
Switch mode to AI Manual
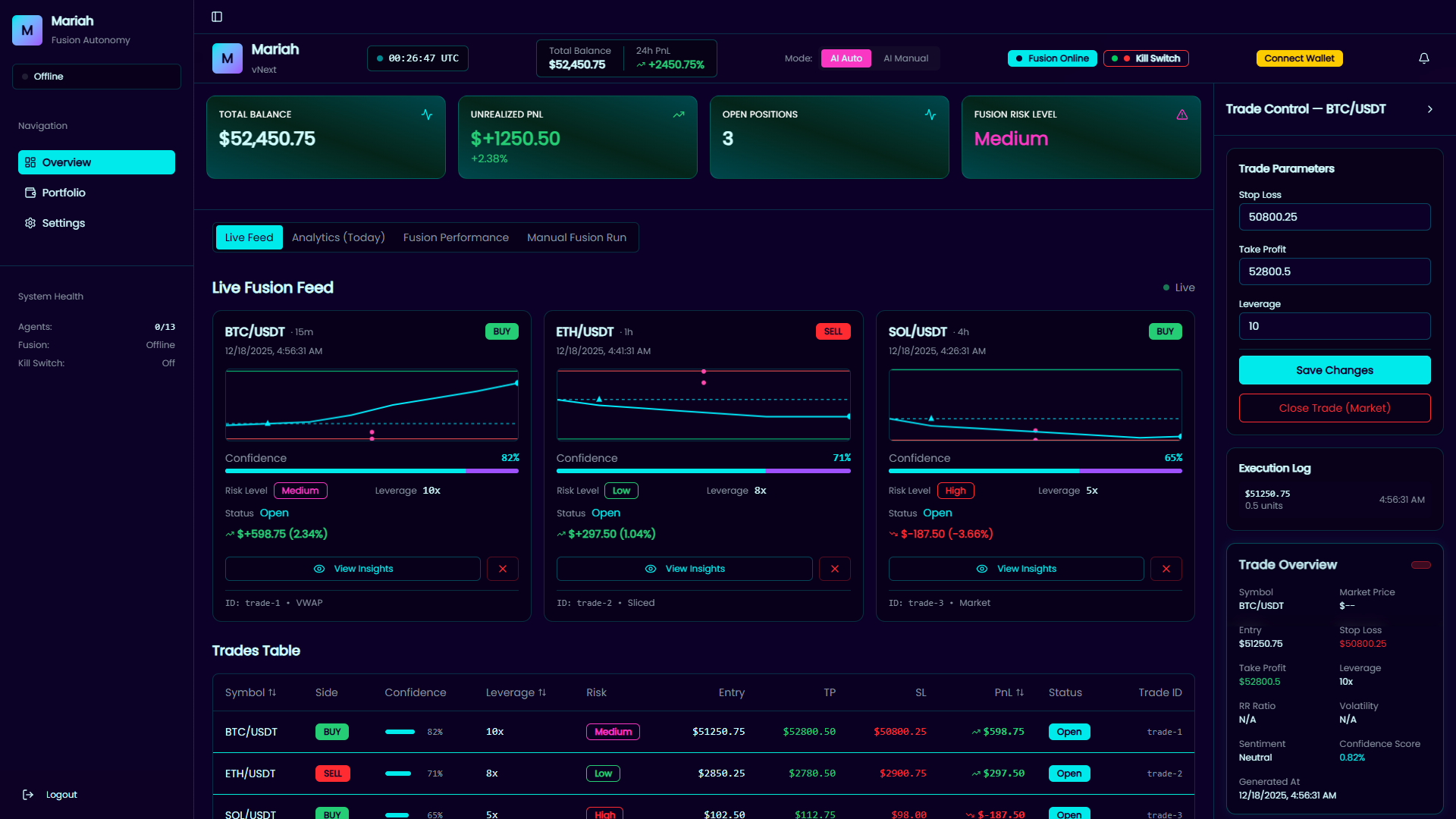[905, 58]
